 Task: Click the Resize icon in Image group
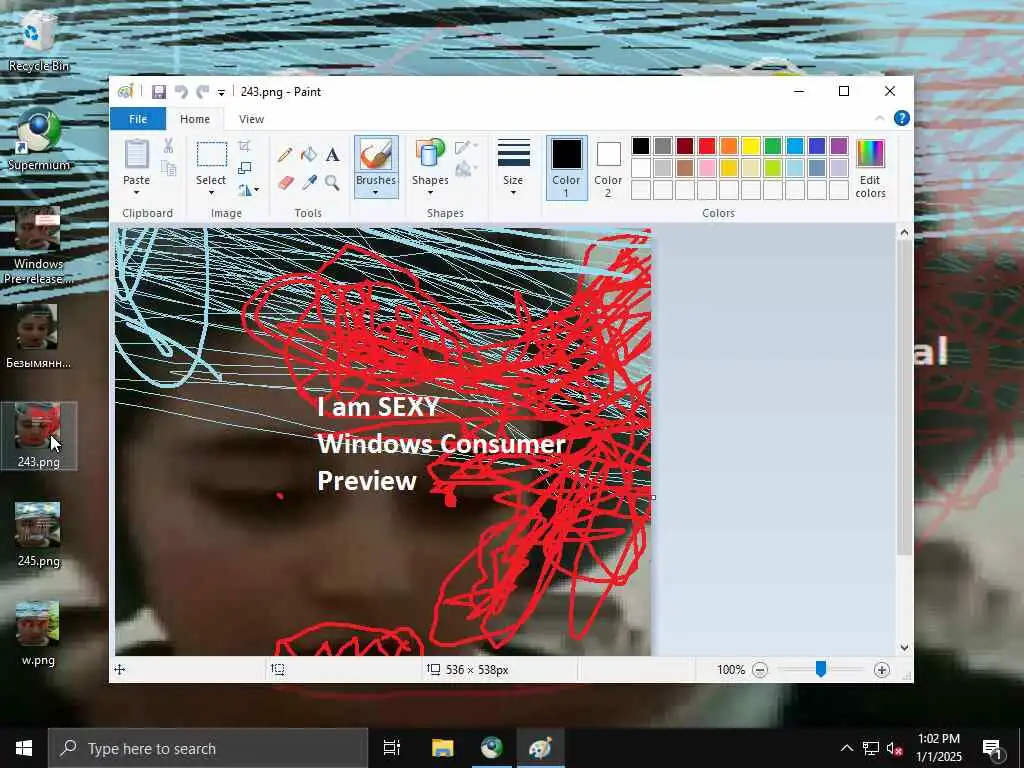[244, 168]
